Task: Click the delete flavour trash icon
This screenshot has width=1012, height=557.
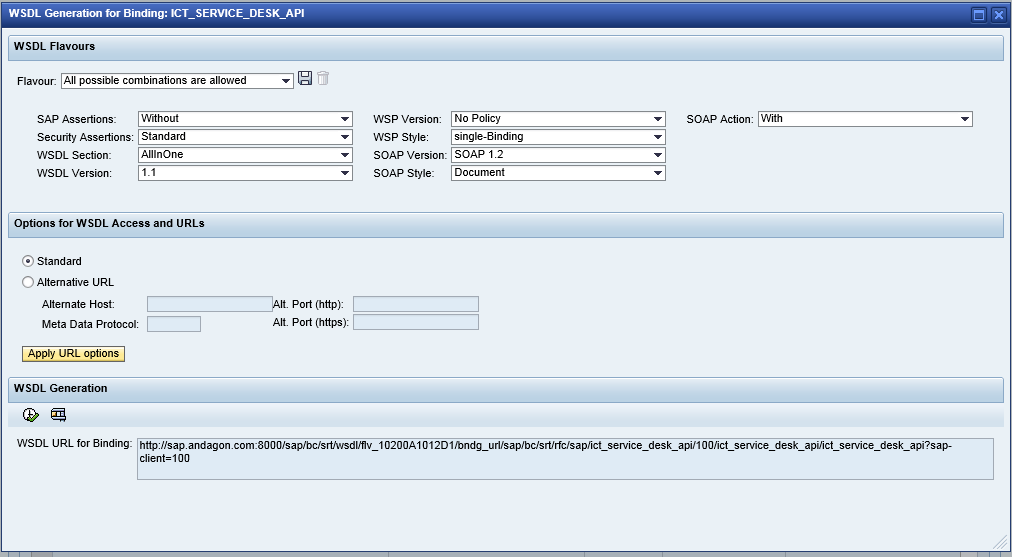Action: tap(323, 79)
